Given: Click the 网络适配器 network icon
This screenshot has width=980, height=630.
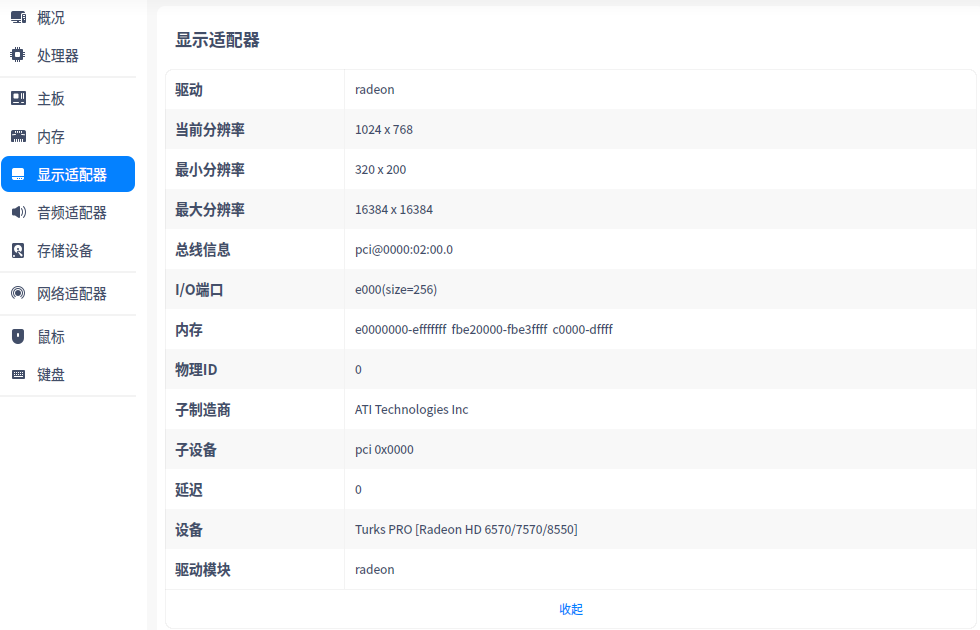Looking at the screenshot, I should tap(18, 293).
